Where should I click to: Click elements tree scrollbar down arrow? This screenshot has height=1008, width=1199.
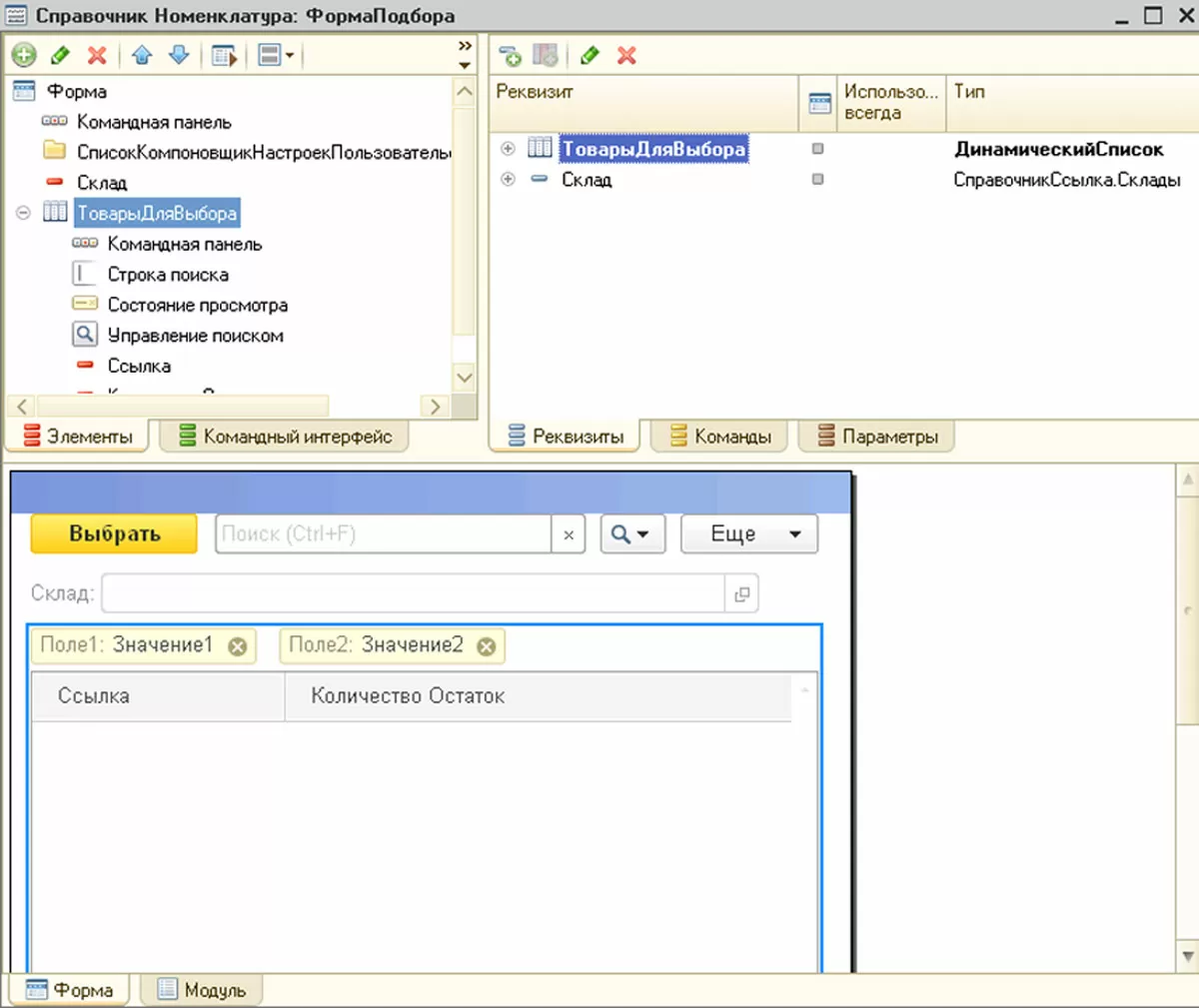[x=465, y=378]
